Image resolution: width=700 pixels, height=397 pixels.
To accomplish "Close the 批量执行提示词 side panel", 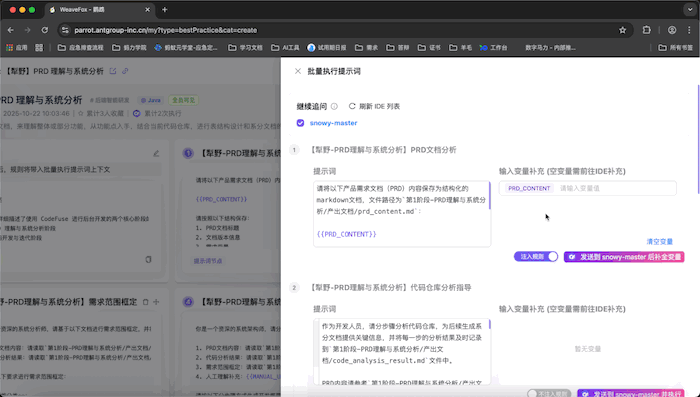I will 298,71.
